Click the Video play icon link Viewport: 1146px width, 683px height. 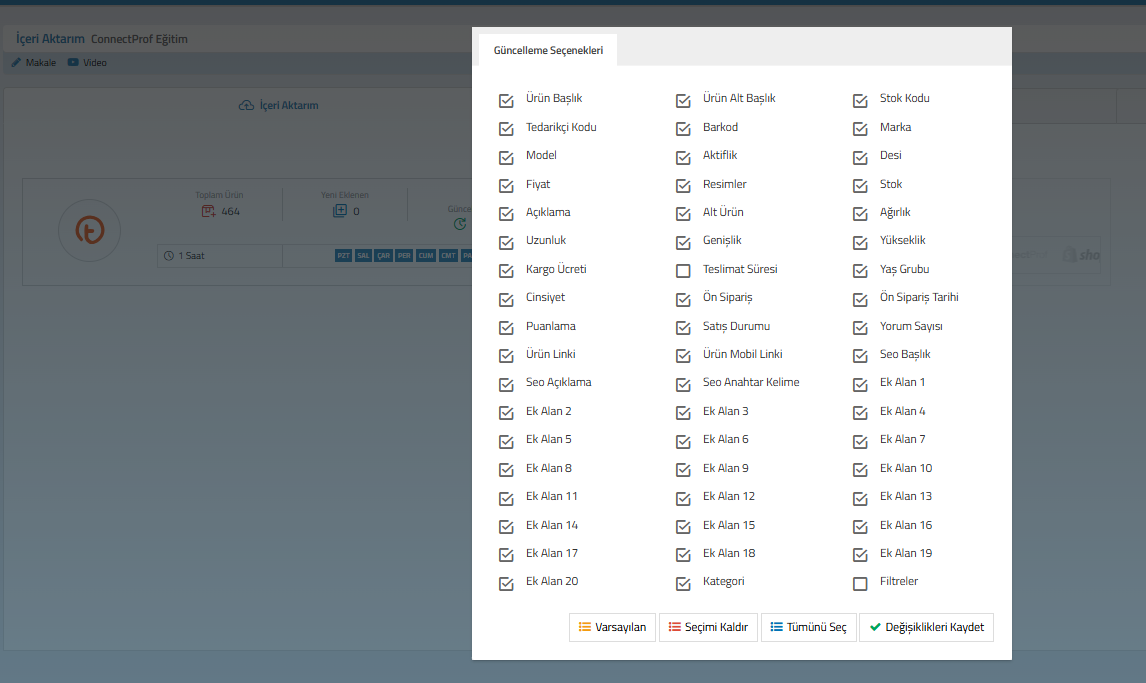pos(73,63)
